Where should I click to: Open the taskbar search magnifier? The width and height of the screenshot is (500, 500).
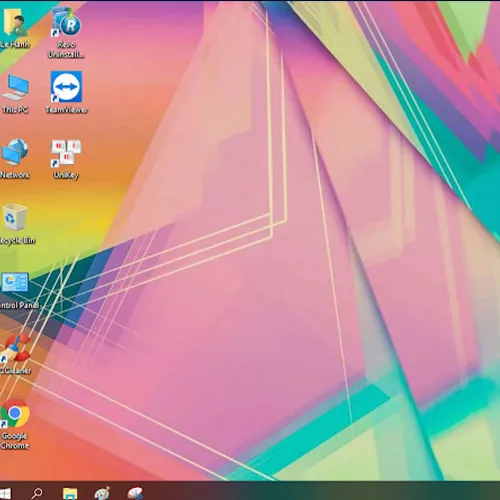(x=37, y=493)
